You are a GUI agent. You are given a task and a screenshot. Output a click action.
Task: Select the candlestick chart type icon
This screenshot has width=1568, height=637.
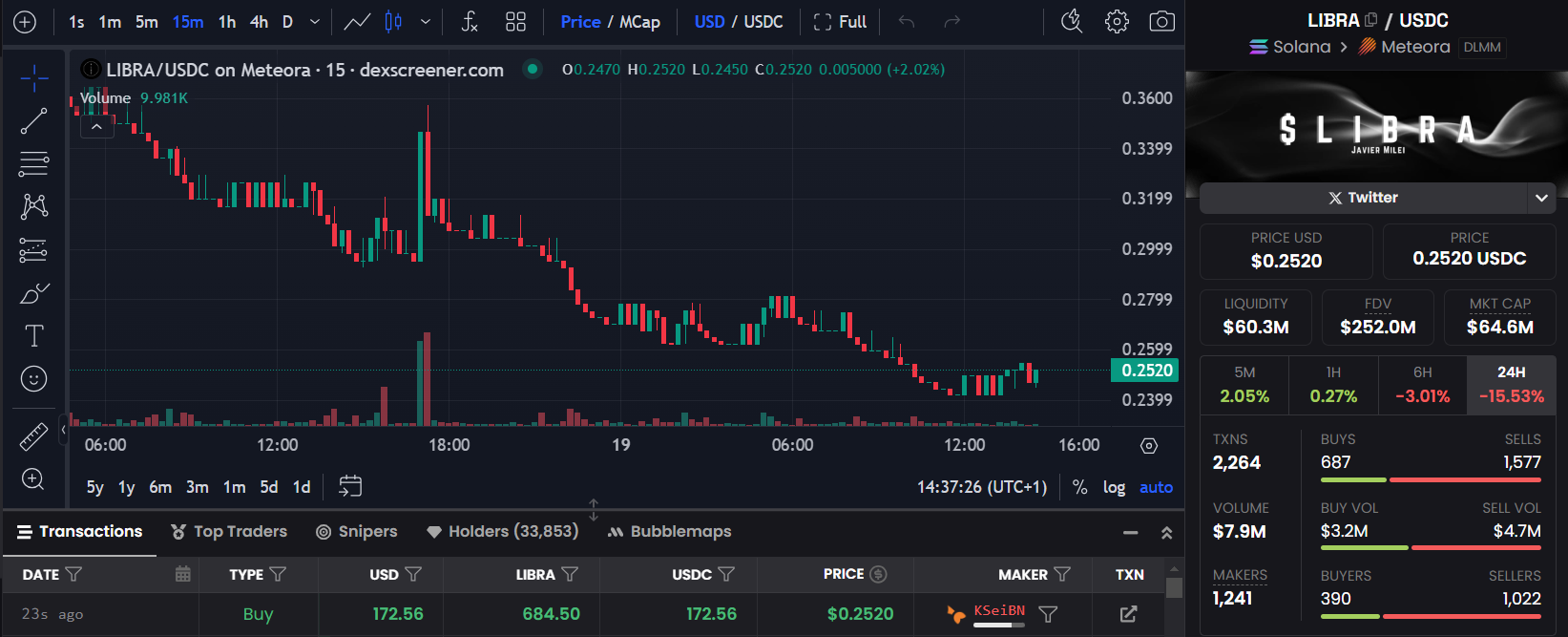click(x=393, y=22)
